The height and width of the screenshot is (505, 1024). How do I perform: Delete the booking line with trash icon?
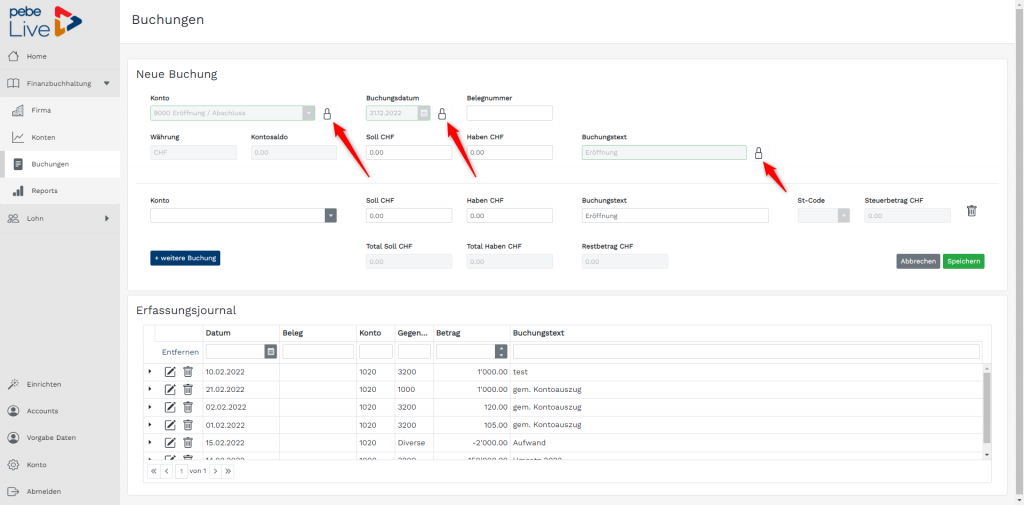point(972,211)
